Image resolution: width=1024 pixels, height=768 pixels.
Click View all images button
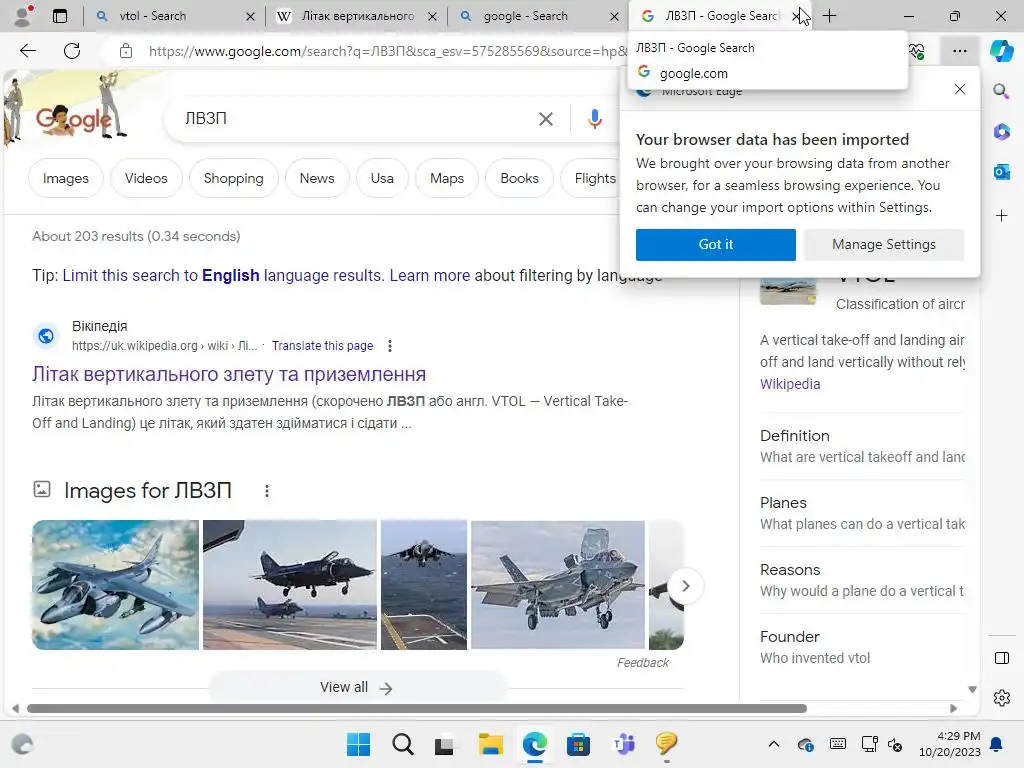pos(357,688)
